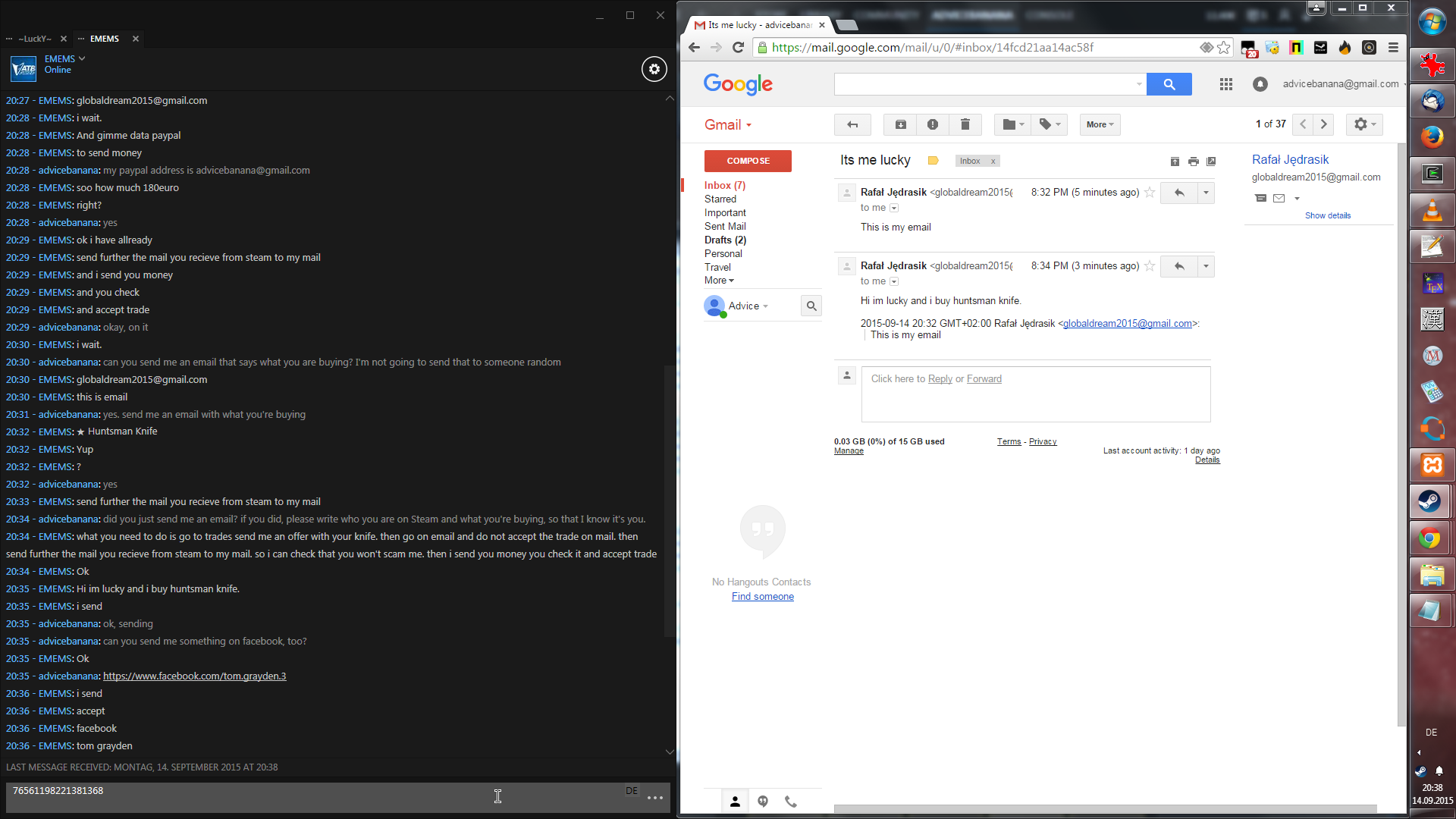Expand the Gmail More actions dropdown
The image size is (1456, 819).
pyautogui.click(x=1100, y=124)
